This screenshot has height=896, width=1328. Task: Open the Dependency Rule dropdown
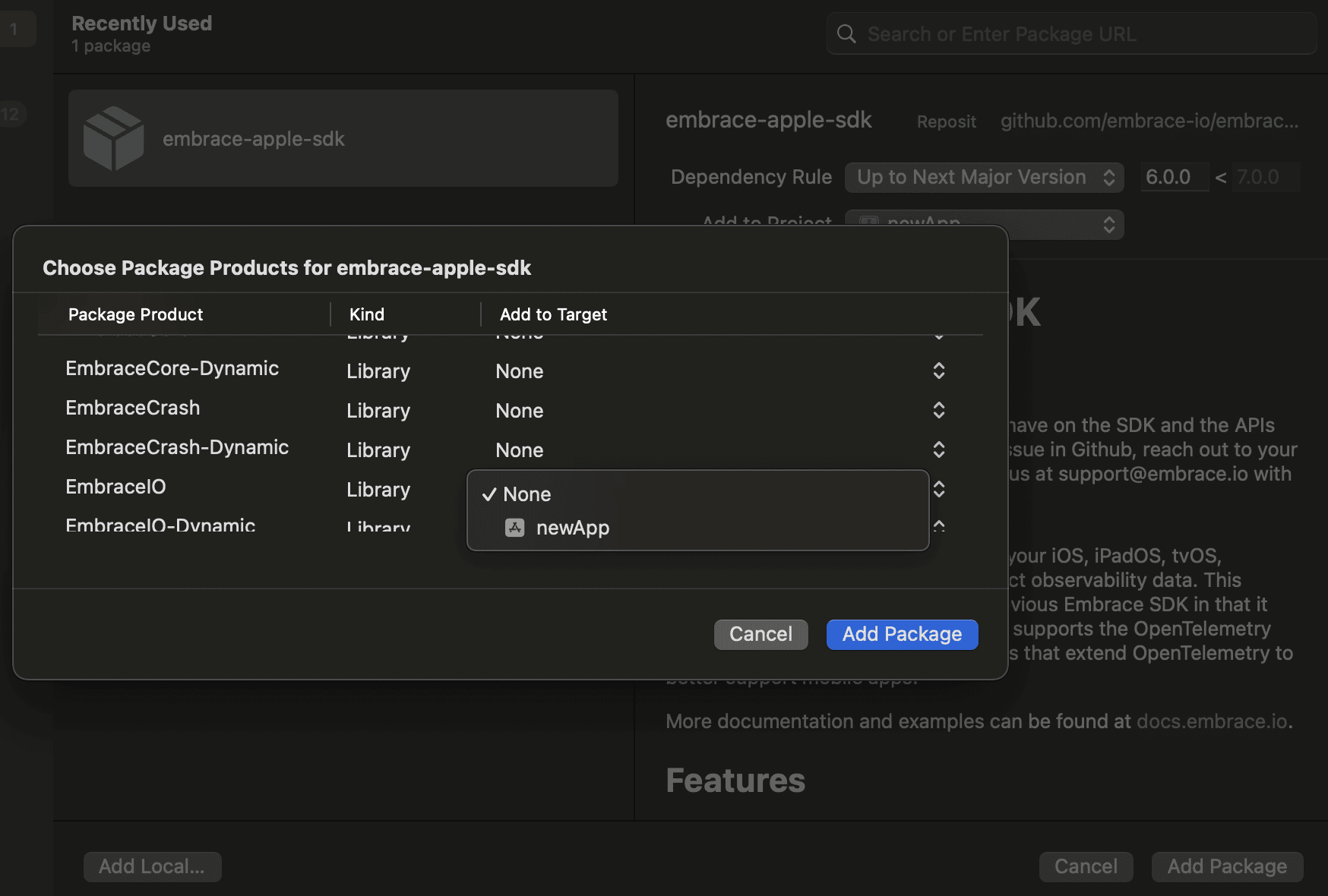(984, 177)
